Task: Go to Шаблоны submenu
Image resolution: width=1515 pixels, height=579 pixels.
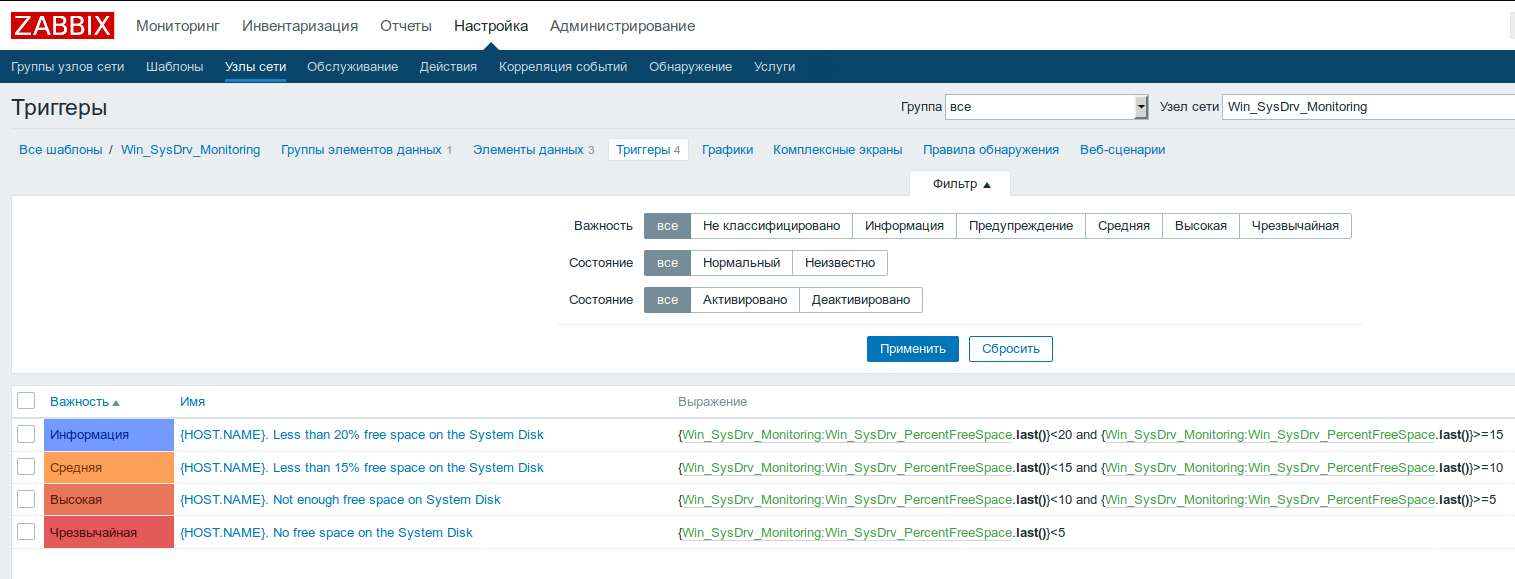Action: click(x=175, y=67)
